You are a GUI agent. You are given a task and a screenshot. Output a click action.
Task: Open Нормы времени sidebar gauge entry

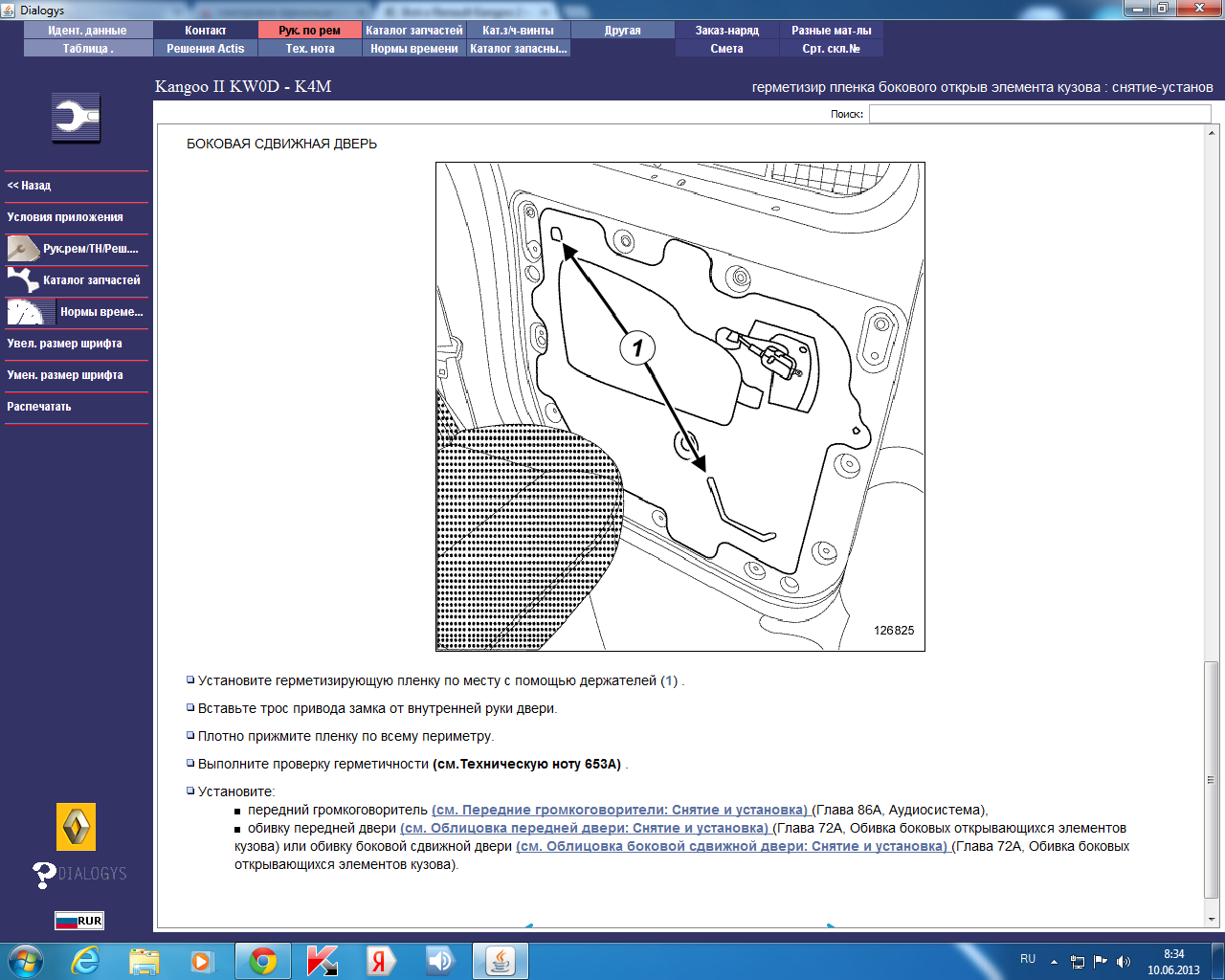[x=77, y=312]
